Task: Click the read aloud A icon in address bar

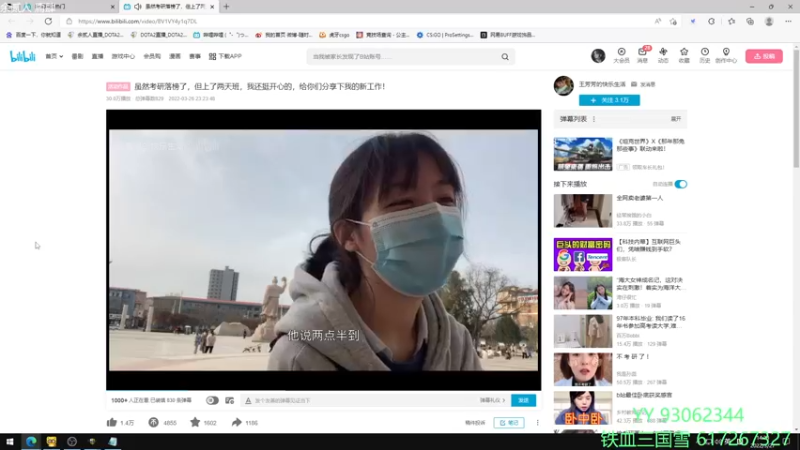Action: tap(658, 21)
